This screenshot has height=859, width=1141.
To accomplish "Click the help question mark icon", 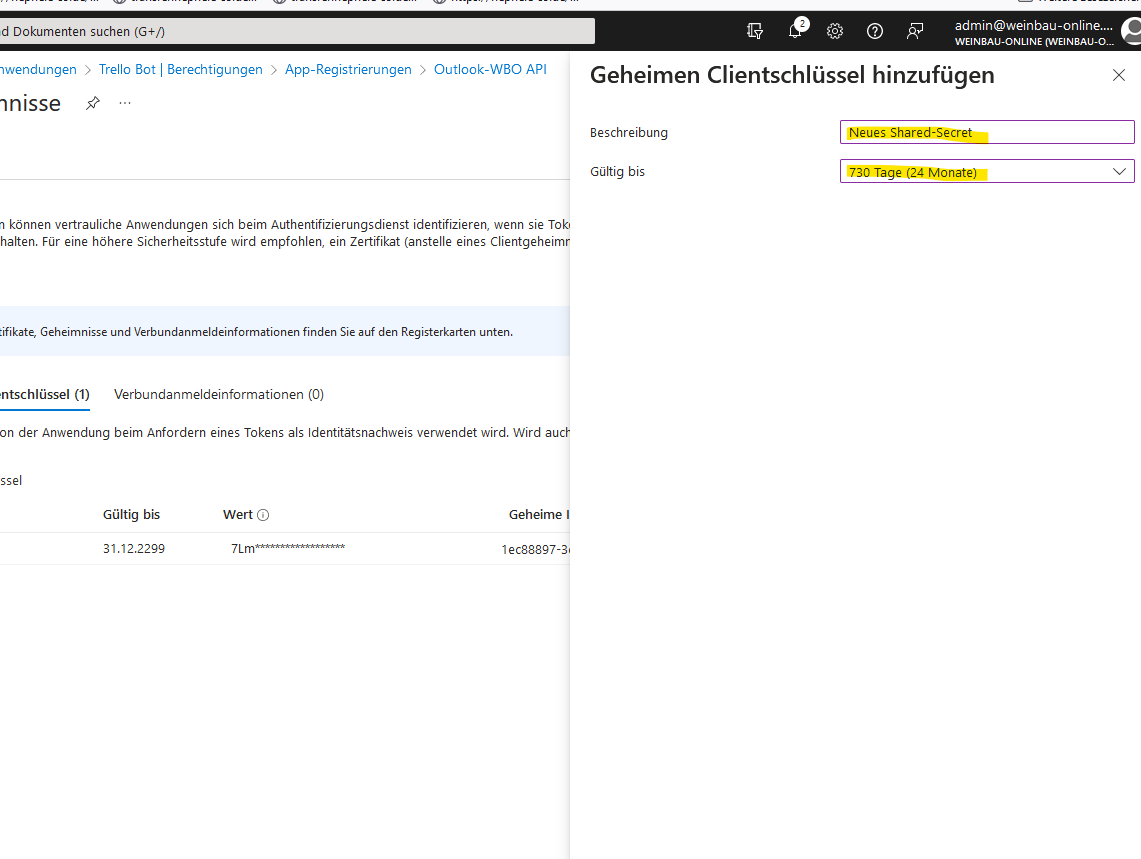I will (875, 31).
